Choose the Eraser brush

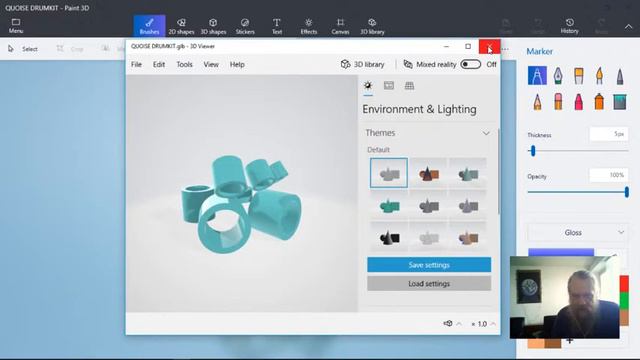558,102
